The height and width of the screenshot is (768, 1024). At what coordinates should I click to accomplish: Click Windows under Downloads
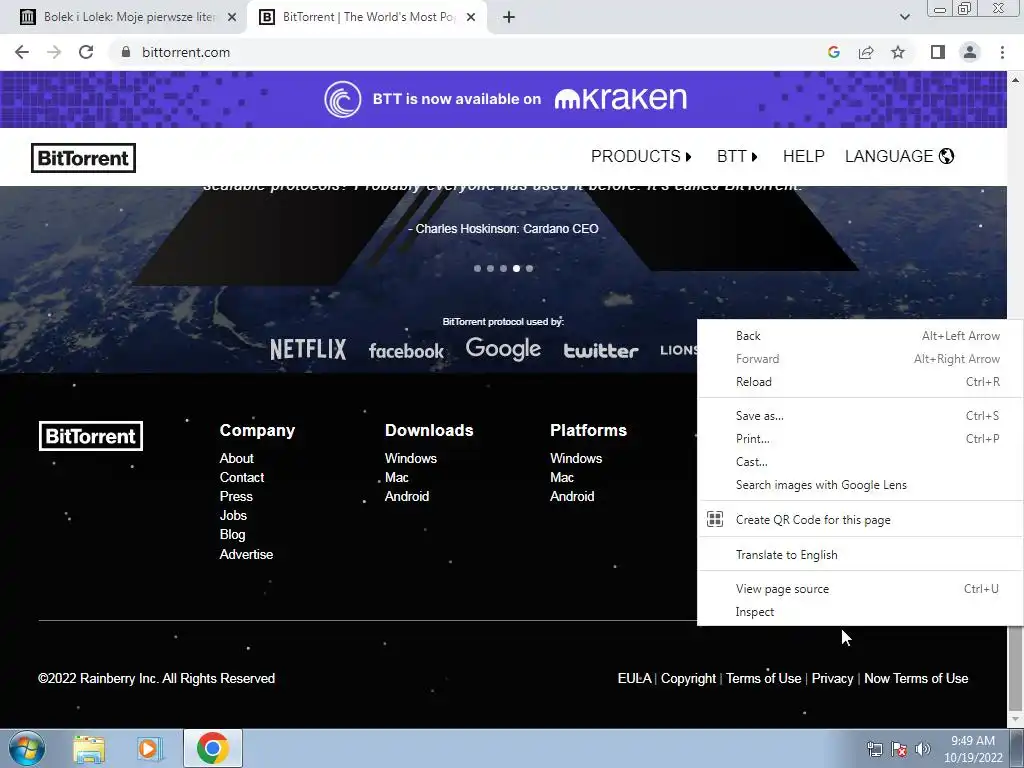point(411,458)
